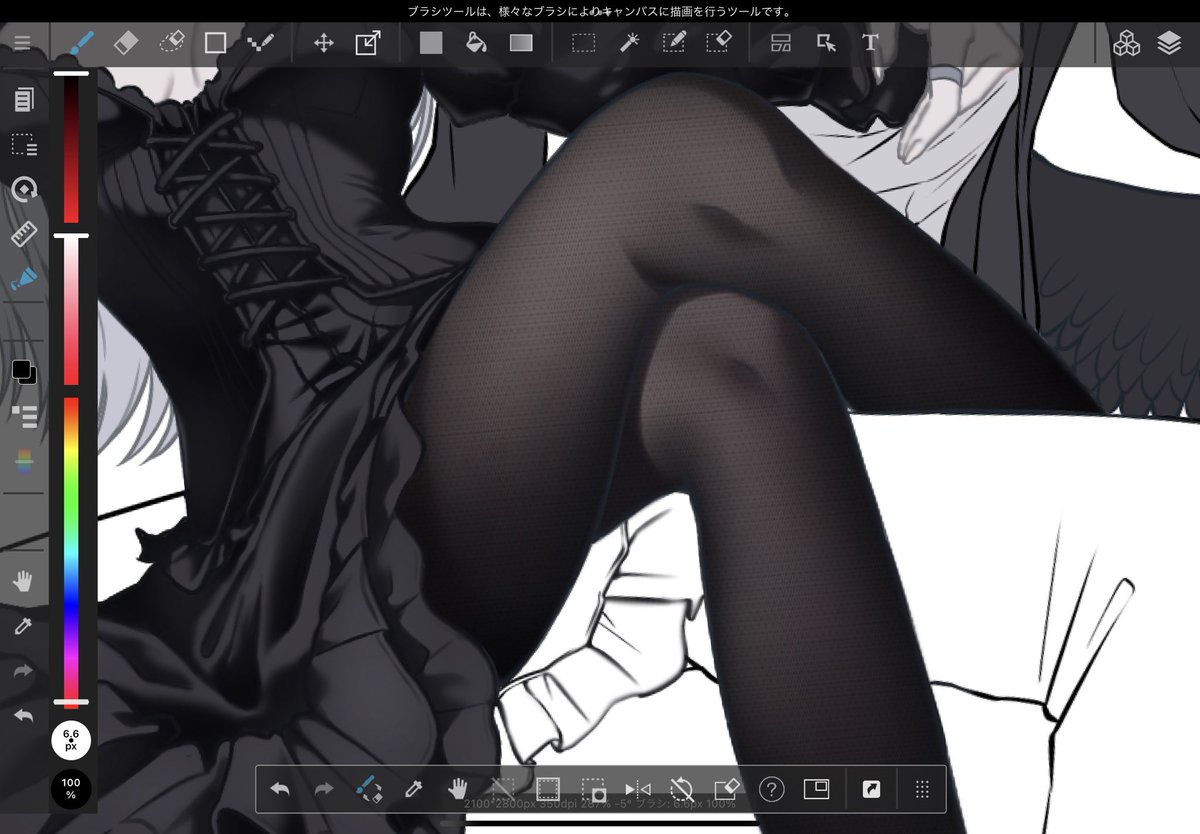Tap Redo in the bottom shortcut bar
The height and width of the screenshot is (834, 1200).
pos(324,789)
